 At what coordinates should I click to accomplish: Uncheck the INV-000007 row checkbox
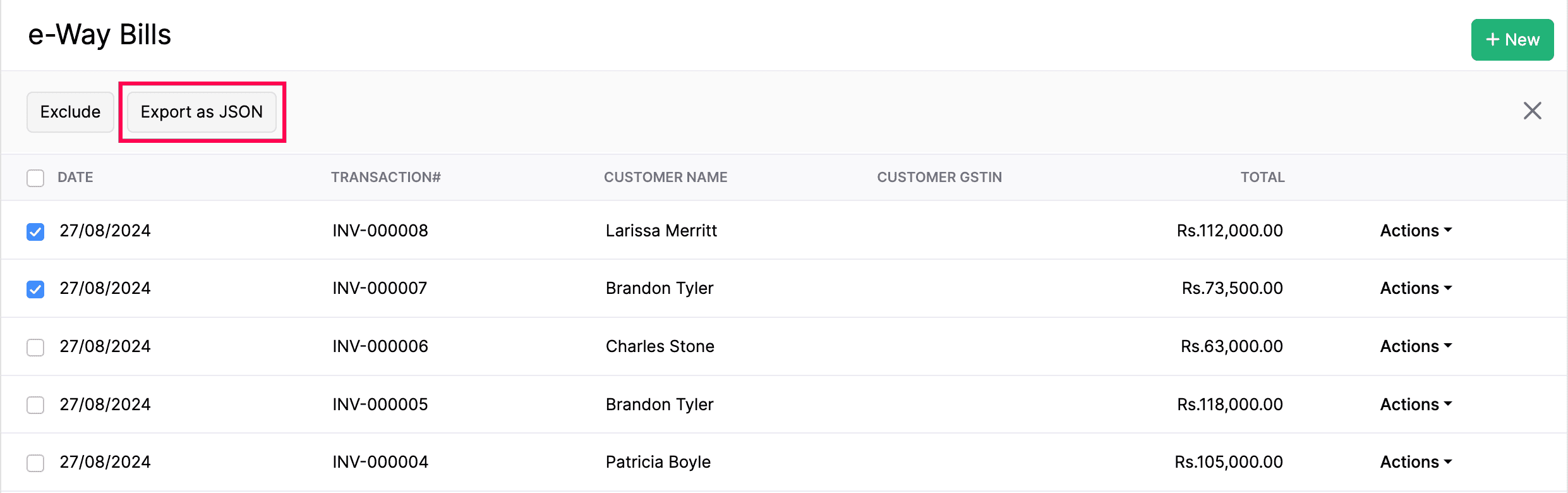(35, 289)
